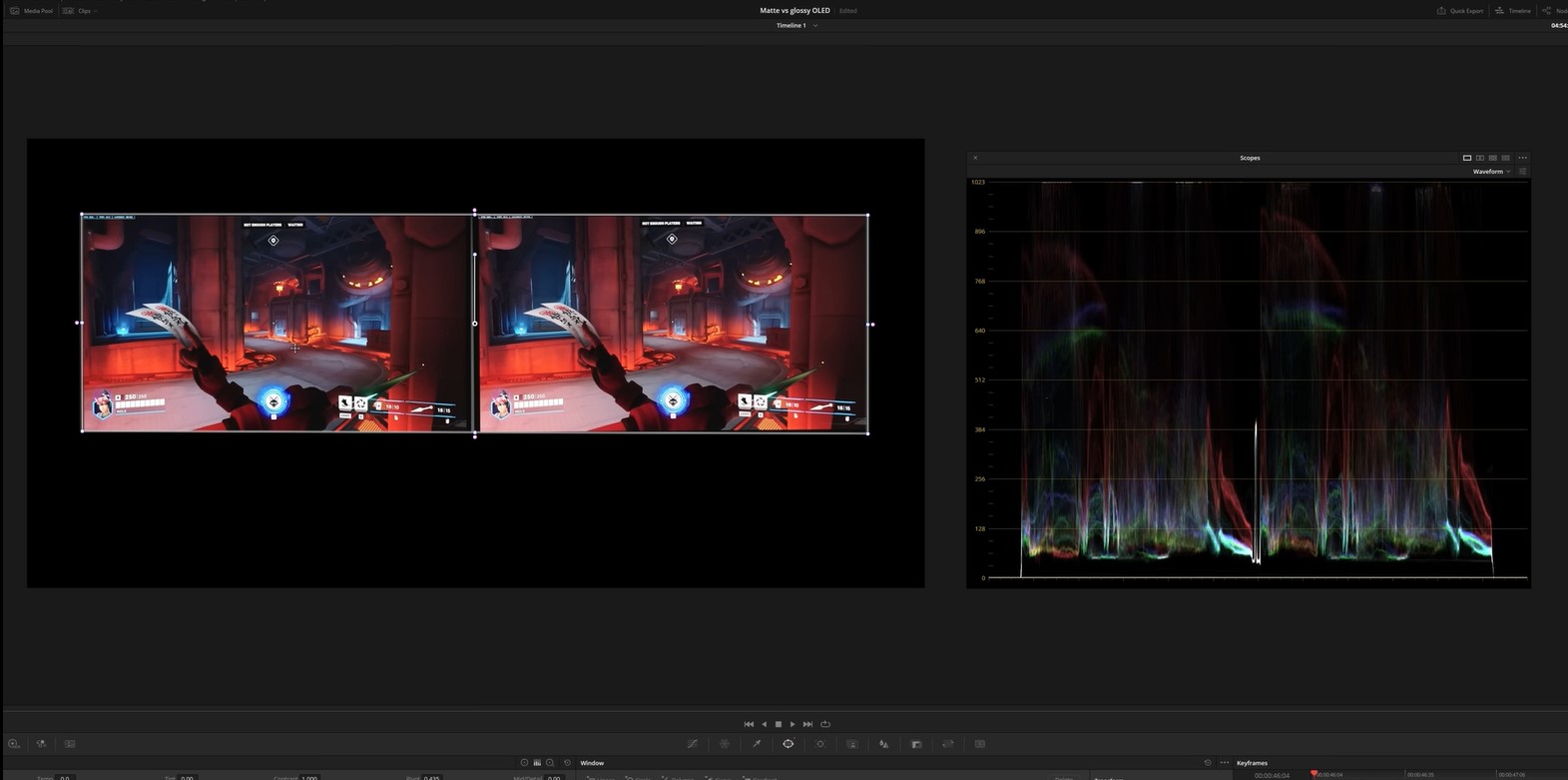The image size is (1568, 780).
Task: Stop playback
Action: (x=779, y=724)
